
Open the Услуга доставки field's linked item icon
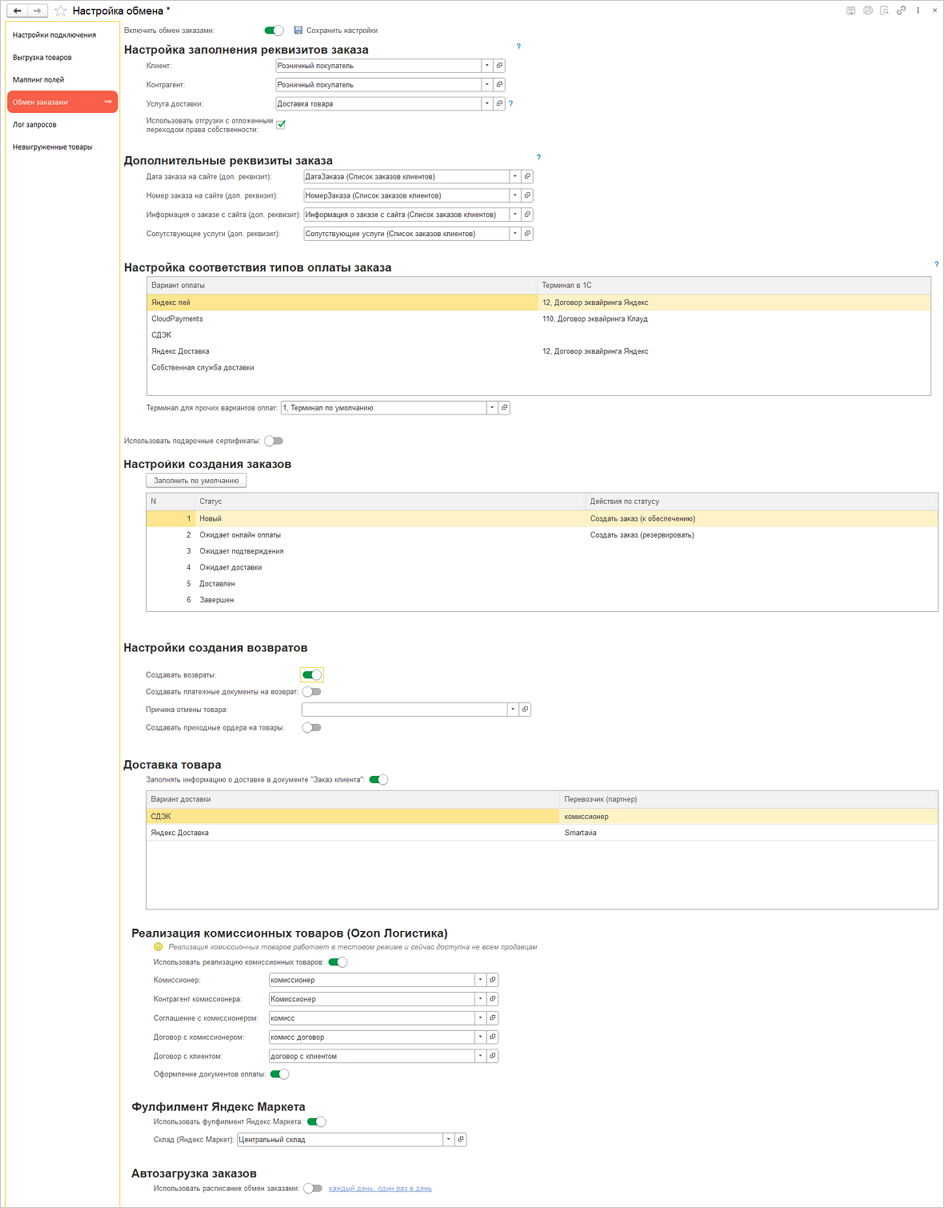point(499,104)
